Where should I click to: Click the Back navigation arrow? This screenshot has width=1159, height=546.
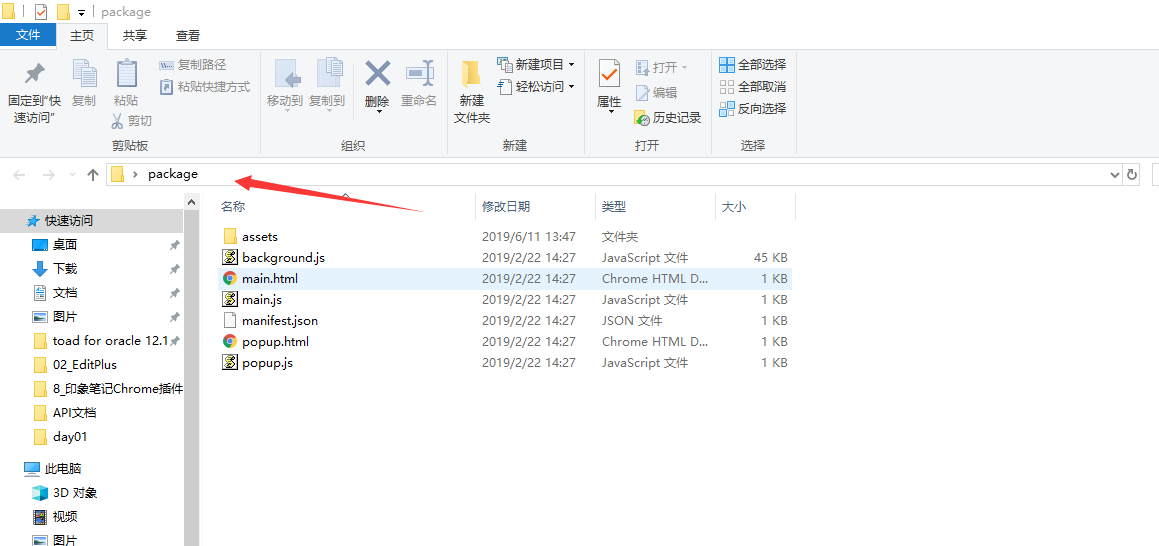point(19,175)
